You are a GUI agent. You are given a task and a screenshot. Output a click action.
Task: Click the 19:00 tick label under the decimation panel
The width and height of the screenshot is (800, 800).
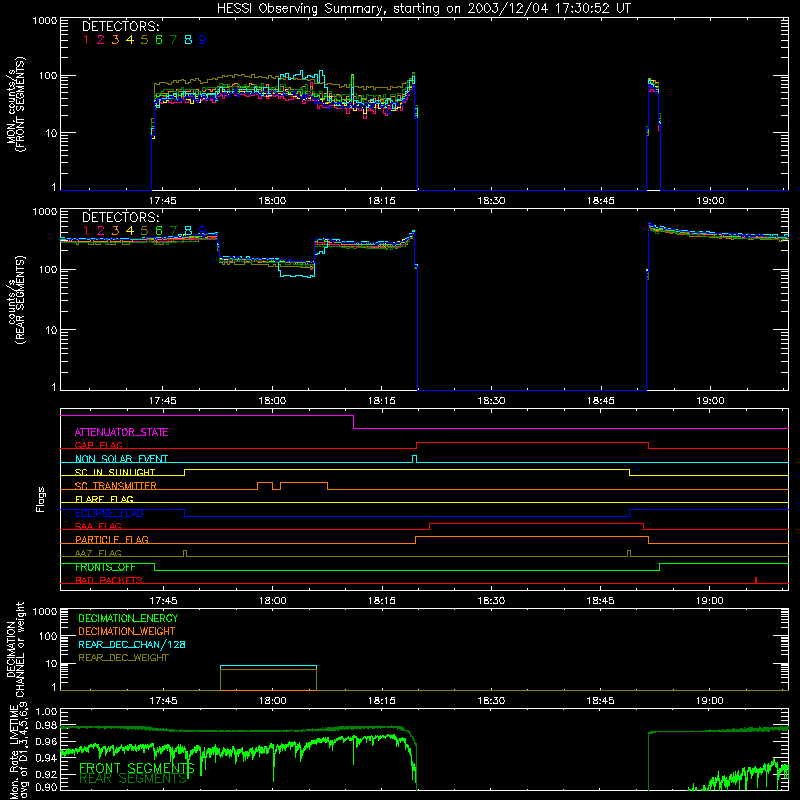[710, 701]
